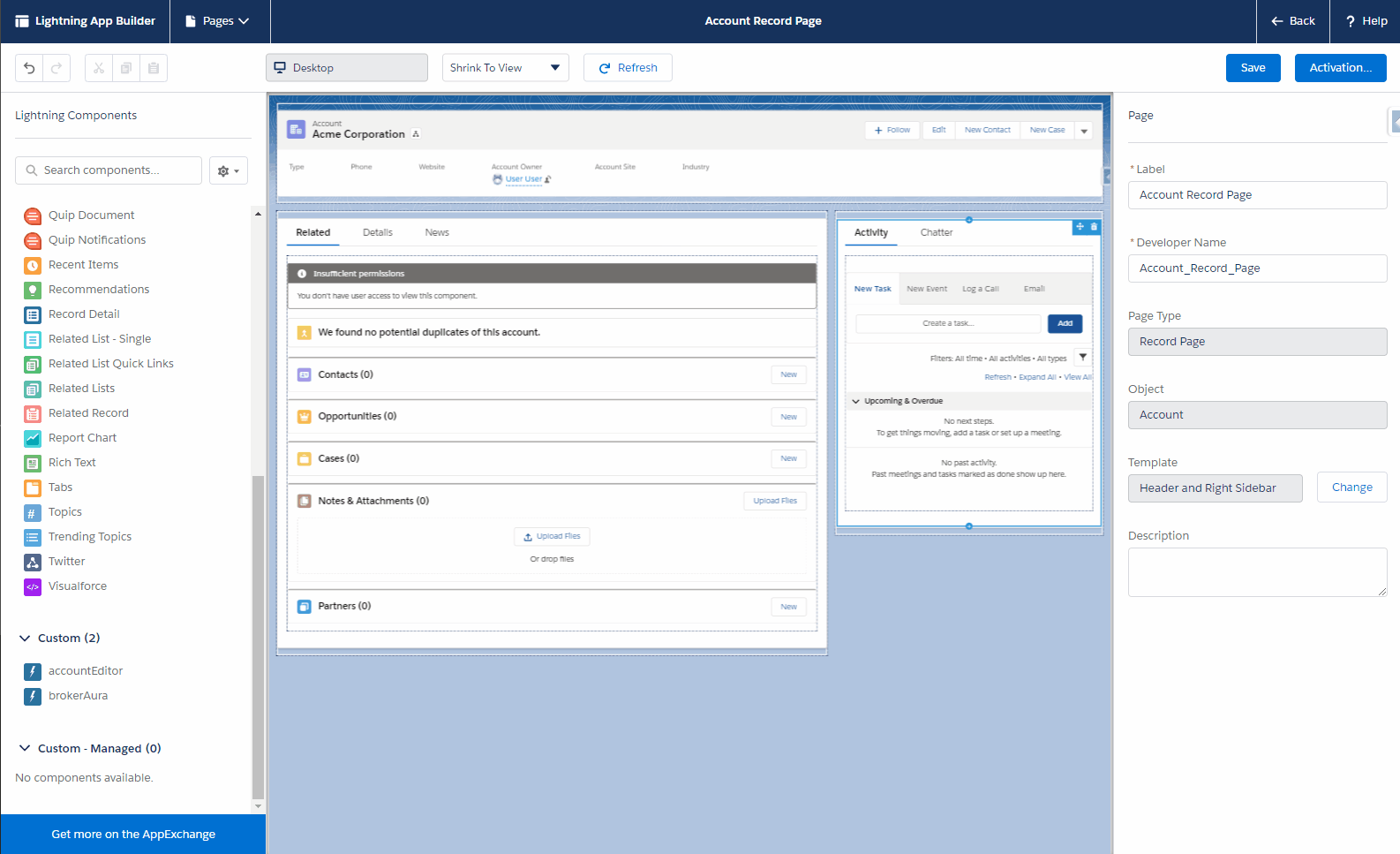
Task: Click the Label input field
Action: click(x=1257, y=195)
